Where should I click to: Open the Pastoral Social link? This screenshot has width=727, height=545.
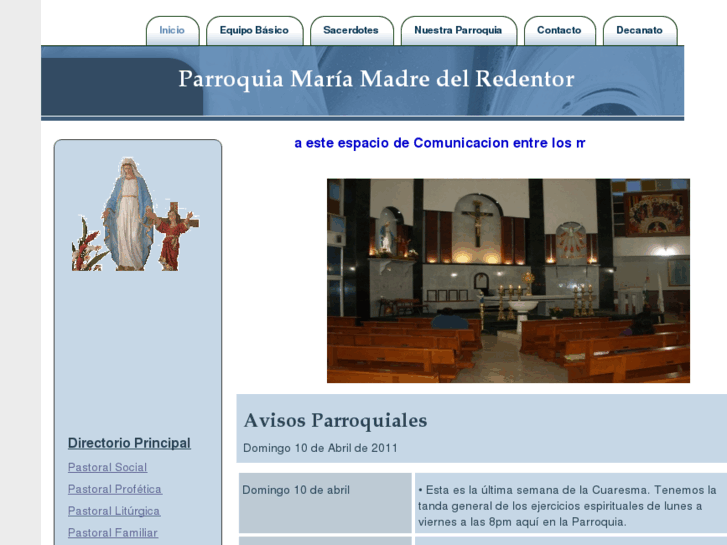pos(108,468)
